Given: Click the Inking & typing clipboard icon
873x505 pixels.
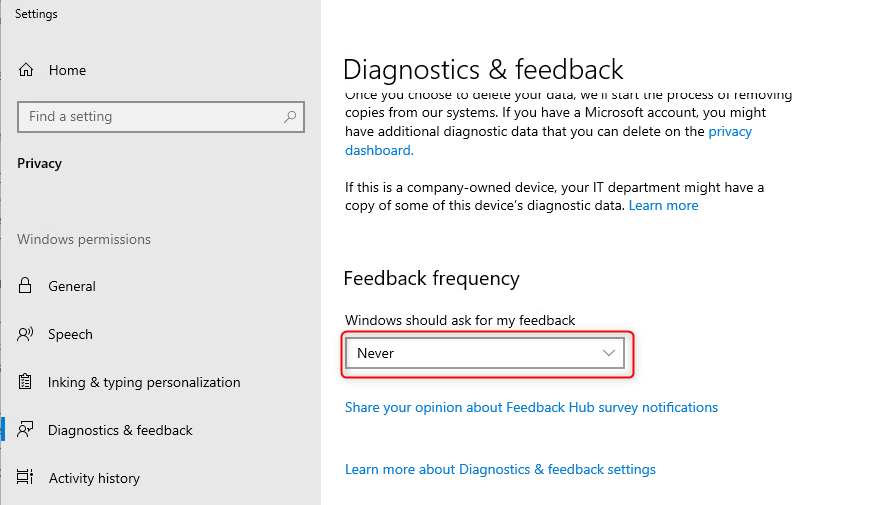Looking at the screenshot, I should tap(25, 382).
